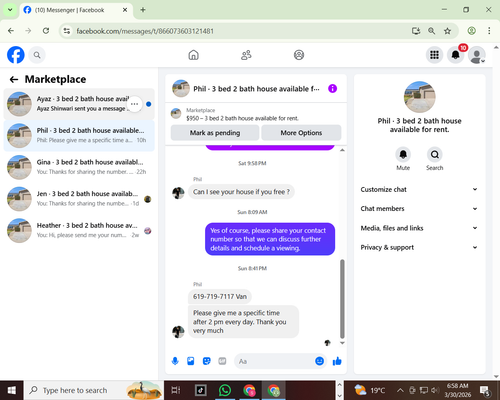This screenshot has height=400, width=500.
Task: Click Phil's listing thumbnail in right panel
Action: (419, 97)
